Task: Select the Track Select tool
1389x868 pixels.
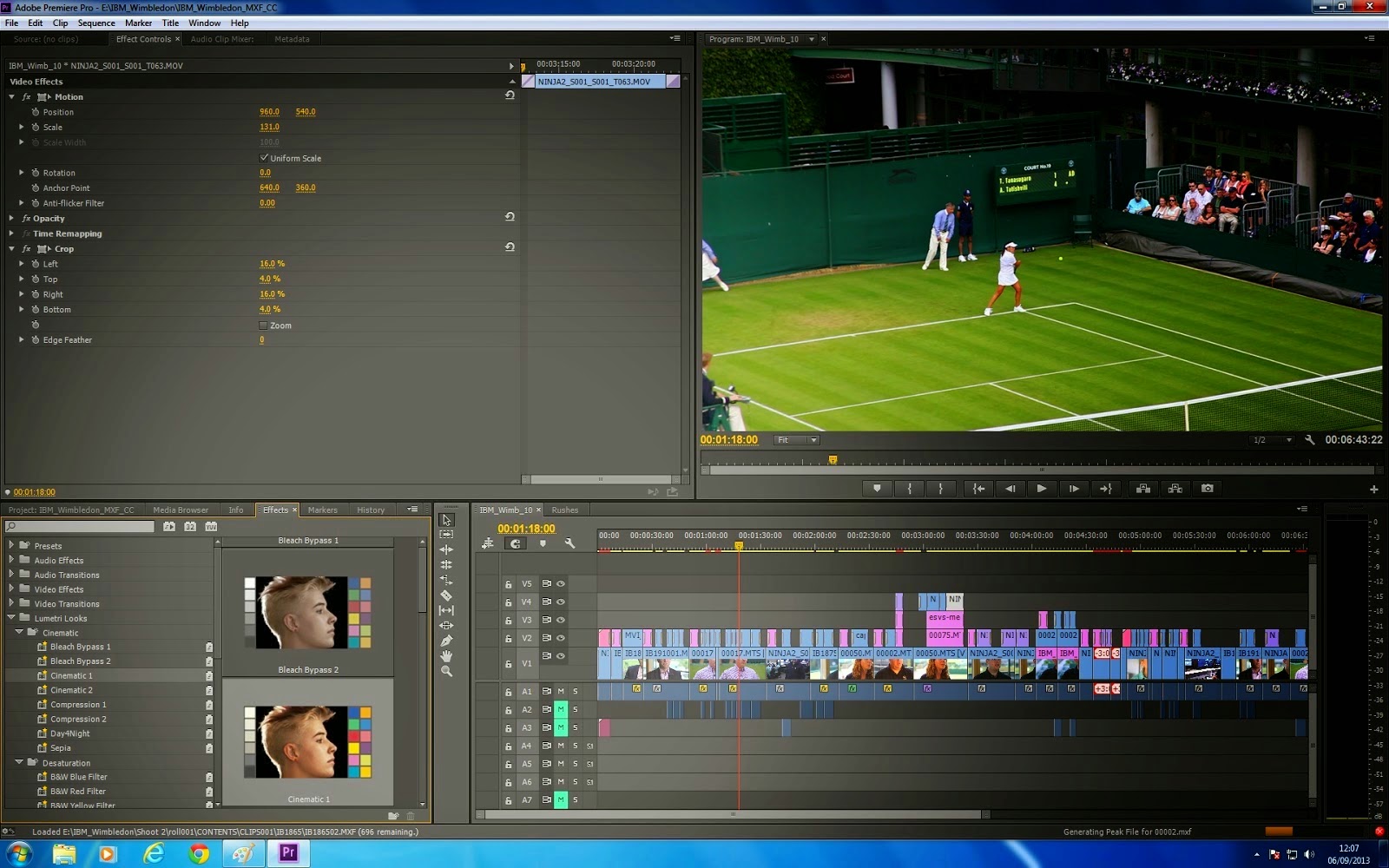Action: click(x=446, y=535)
